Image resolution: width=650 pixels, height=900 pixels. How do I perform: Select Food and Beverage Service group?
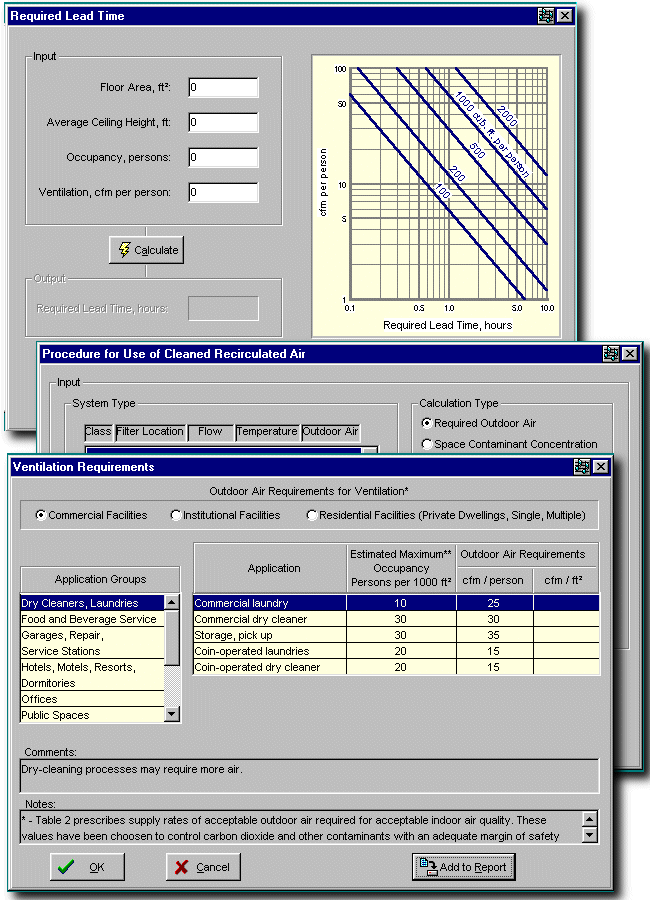[x=90, y=619]
